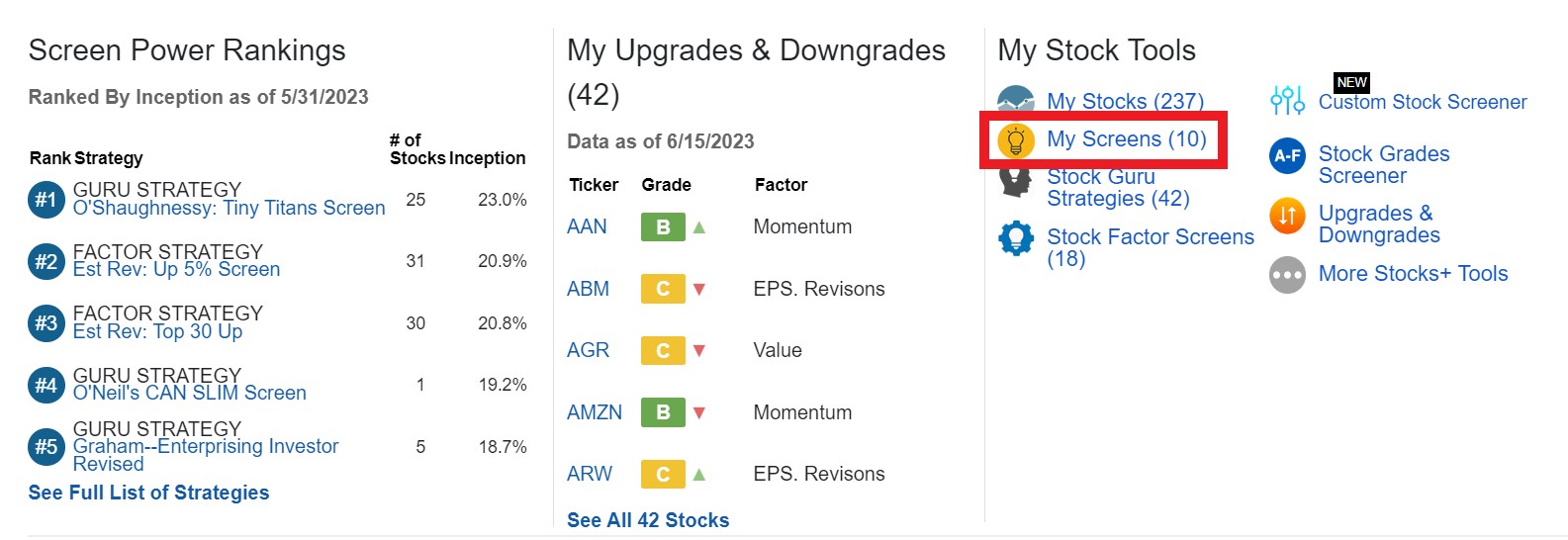This screenshot has height=540, width=1568.
Task: View O'Neil's CAN SLIM Screen
Action: (x=190, y=394)
